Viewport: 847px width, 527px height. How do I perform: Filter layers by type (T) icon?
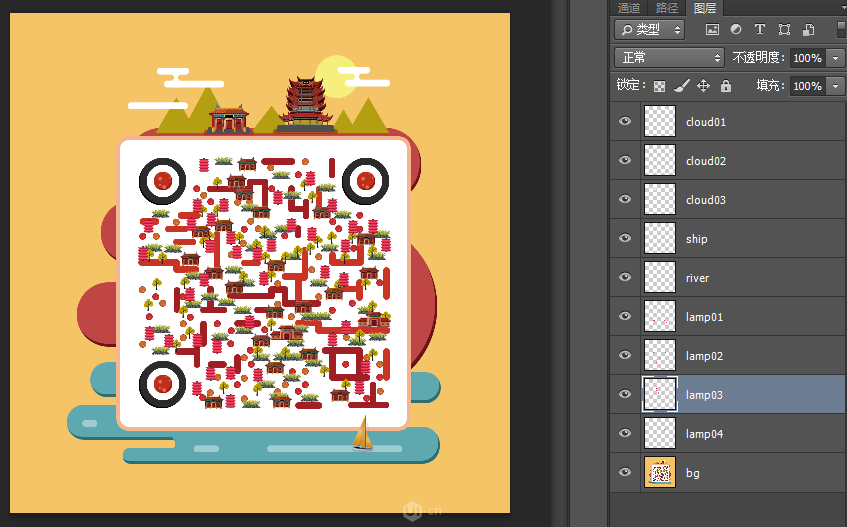coord(759,30)
